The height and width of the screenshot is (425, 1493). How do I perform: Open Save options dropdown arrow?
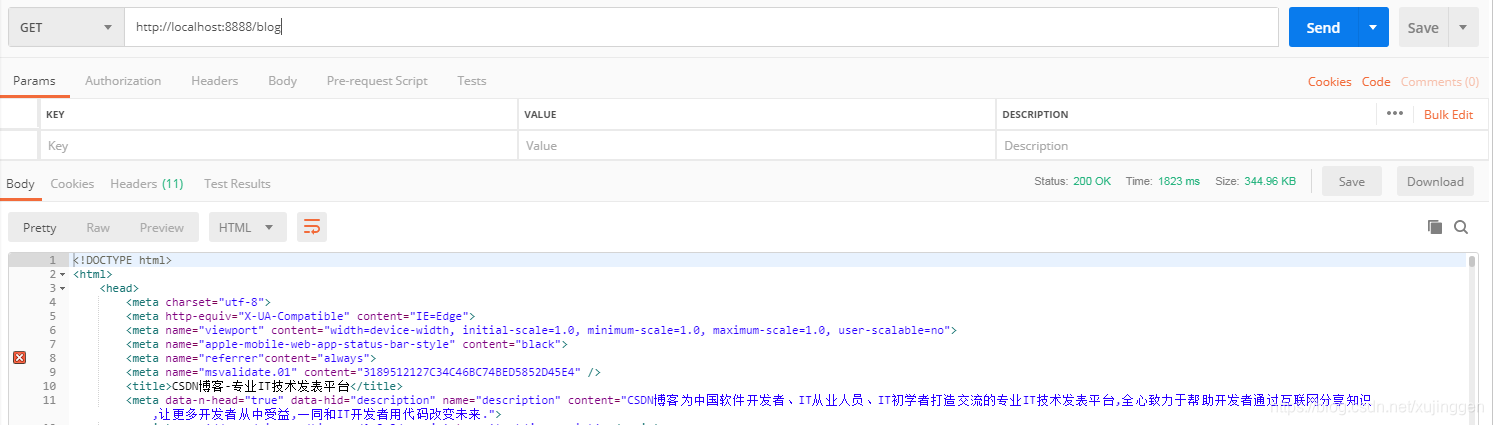point(1463,28)
